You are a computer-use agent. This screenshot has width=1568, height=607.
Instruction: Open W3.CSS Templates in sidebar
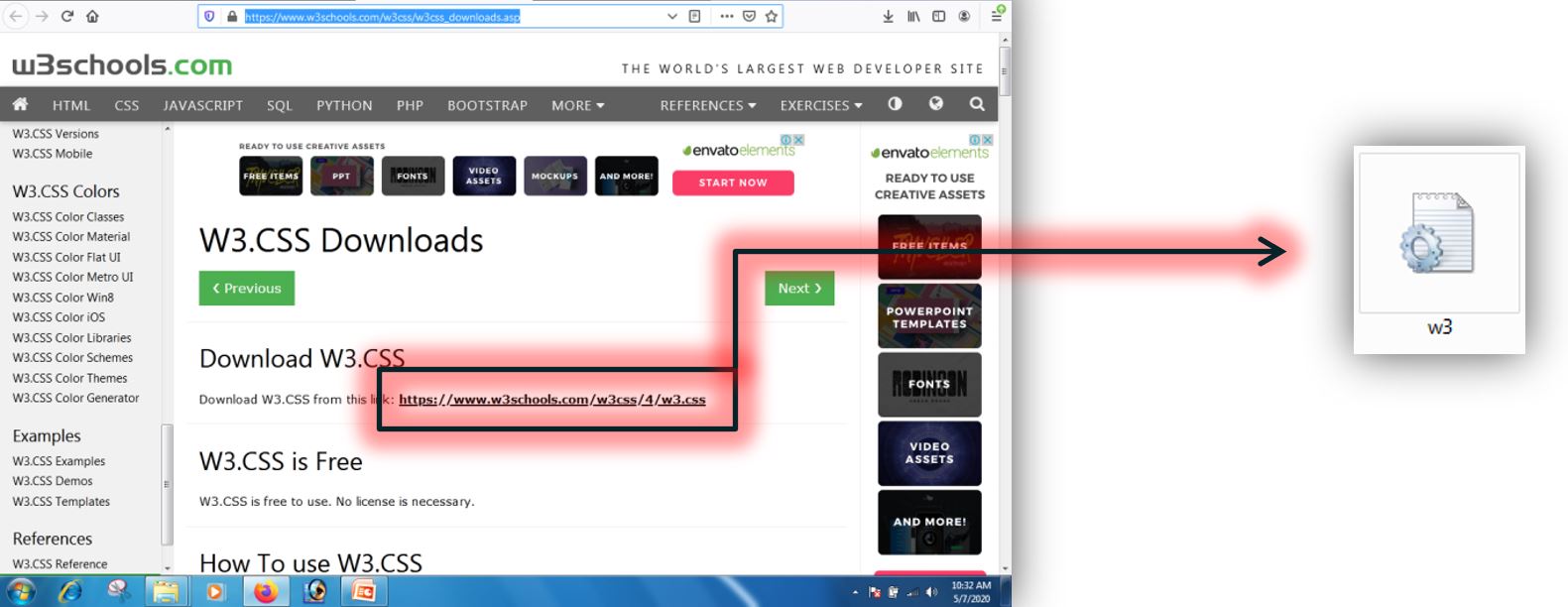61,502
